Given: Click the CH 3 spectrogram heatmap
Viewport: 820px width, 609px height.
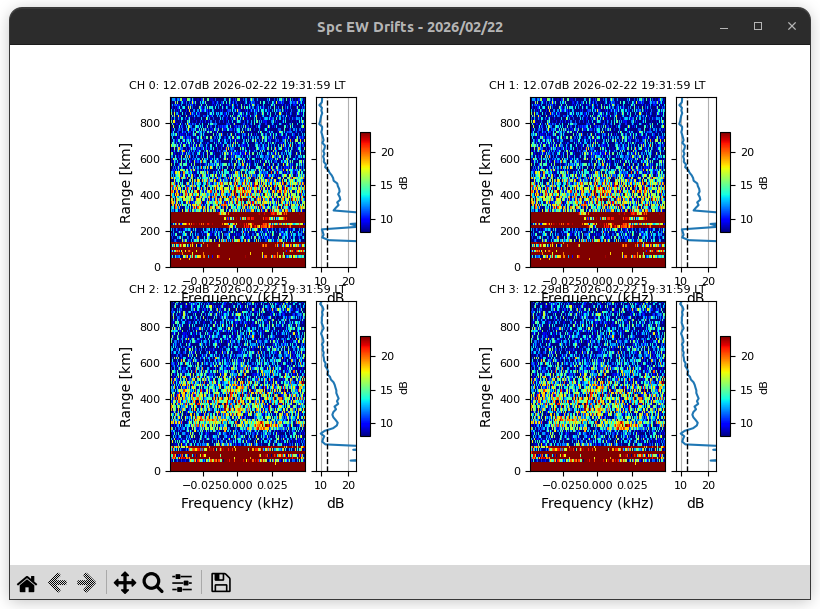Looking at the screenshot, I should [x=597, y=386].
